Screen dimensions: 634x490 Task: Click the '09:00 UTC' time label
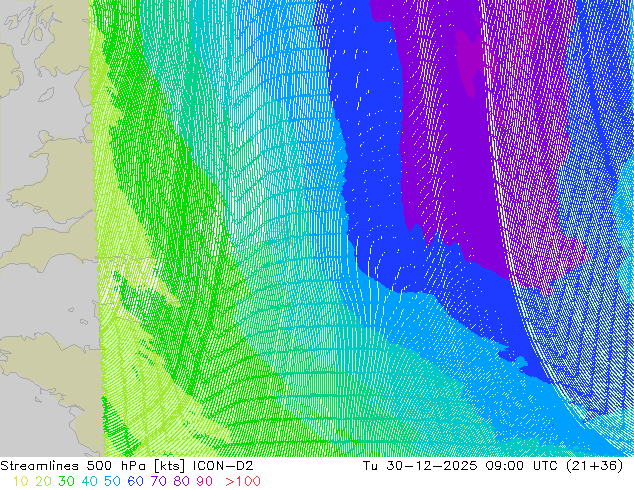pyautogui.click(x=524, y=465)
